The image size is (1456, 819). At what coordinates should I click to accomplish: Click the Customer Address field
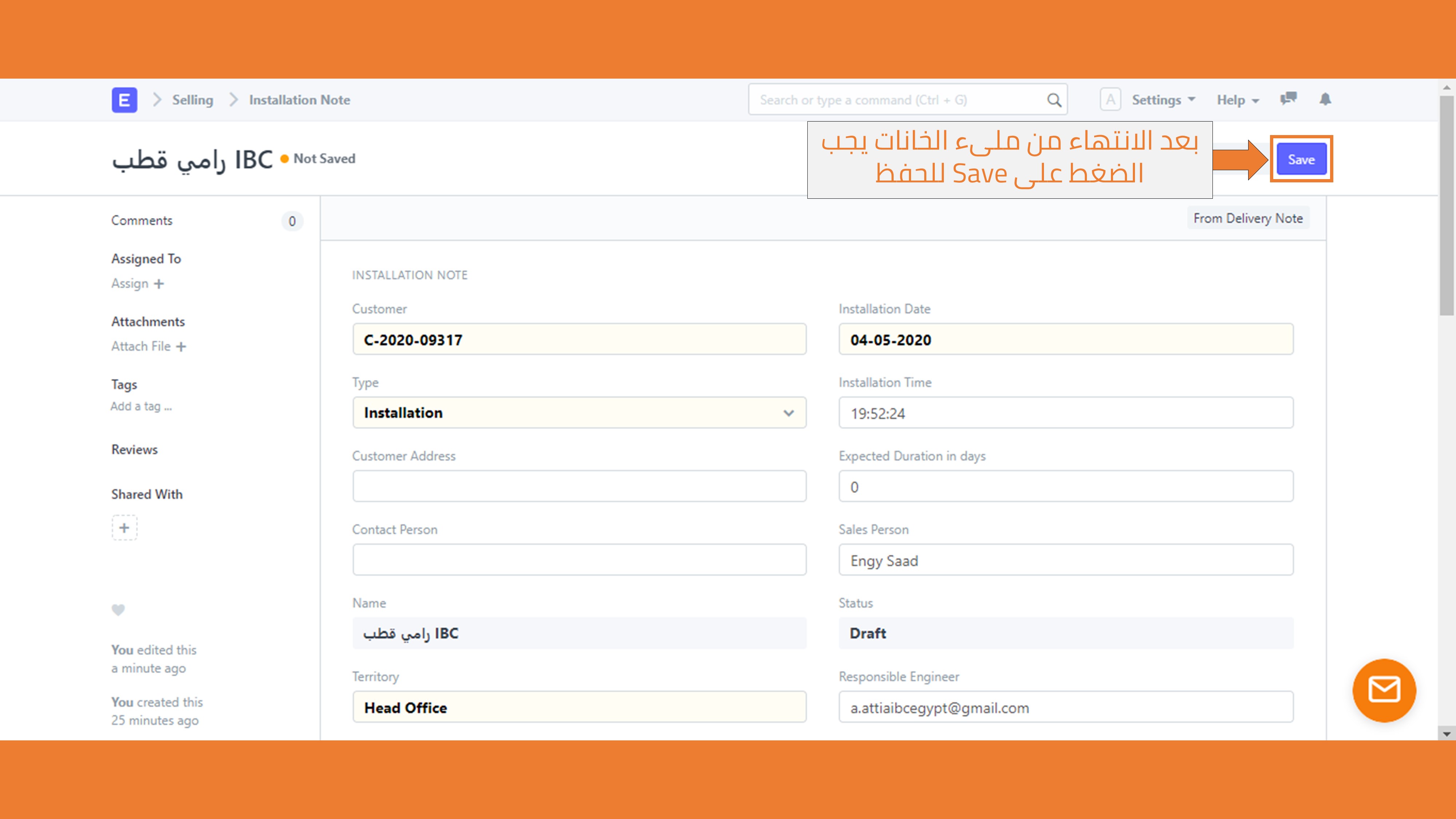[579, 486]
